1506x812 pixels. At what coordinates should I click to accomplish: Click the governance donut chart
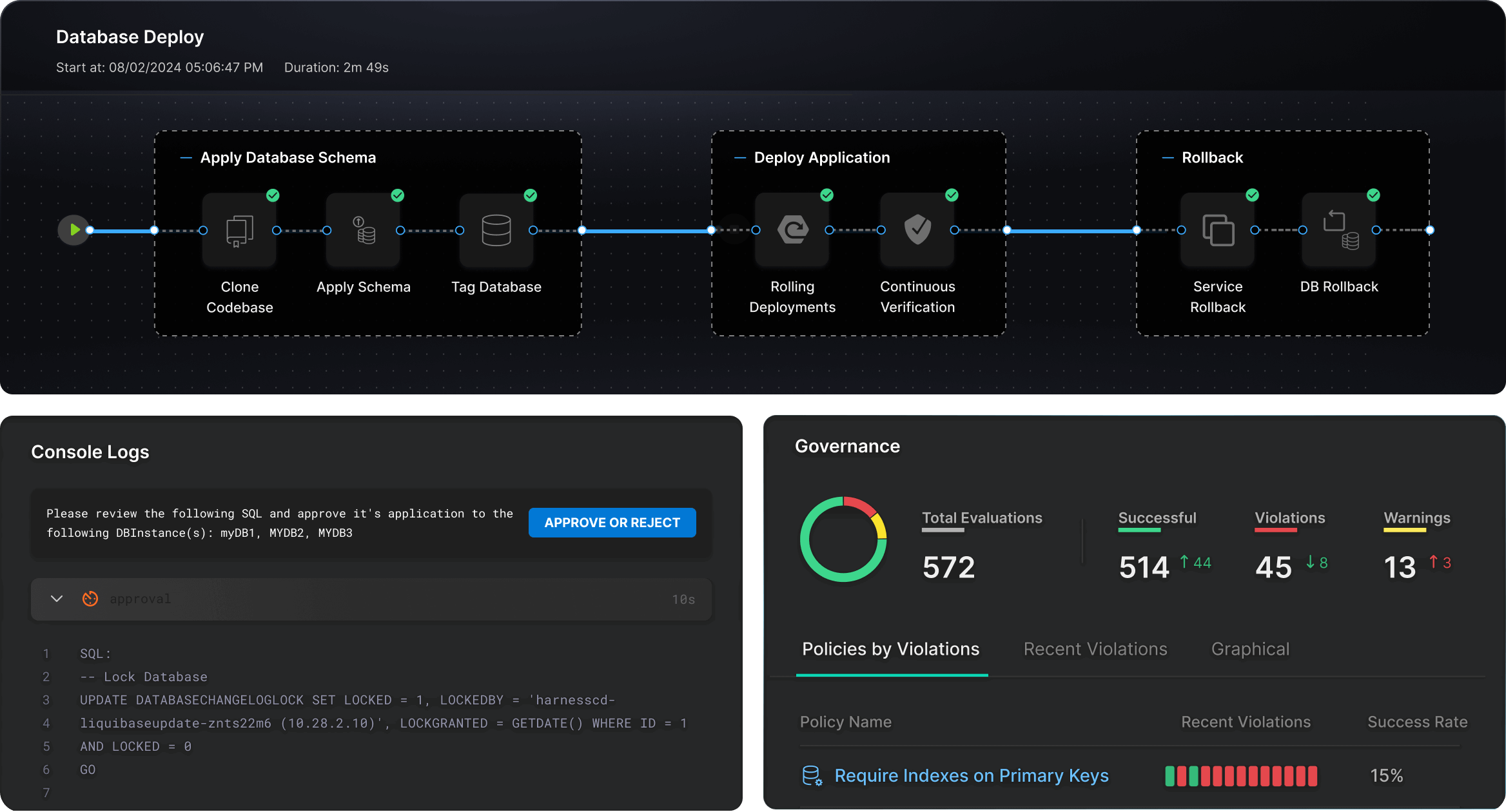pyautogui.click(x=843, y=539)
